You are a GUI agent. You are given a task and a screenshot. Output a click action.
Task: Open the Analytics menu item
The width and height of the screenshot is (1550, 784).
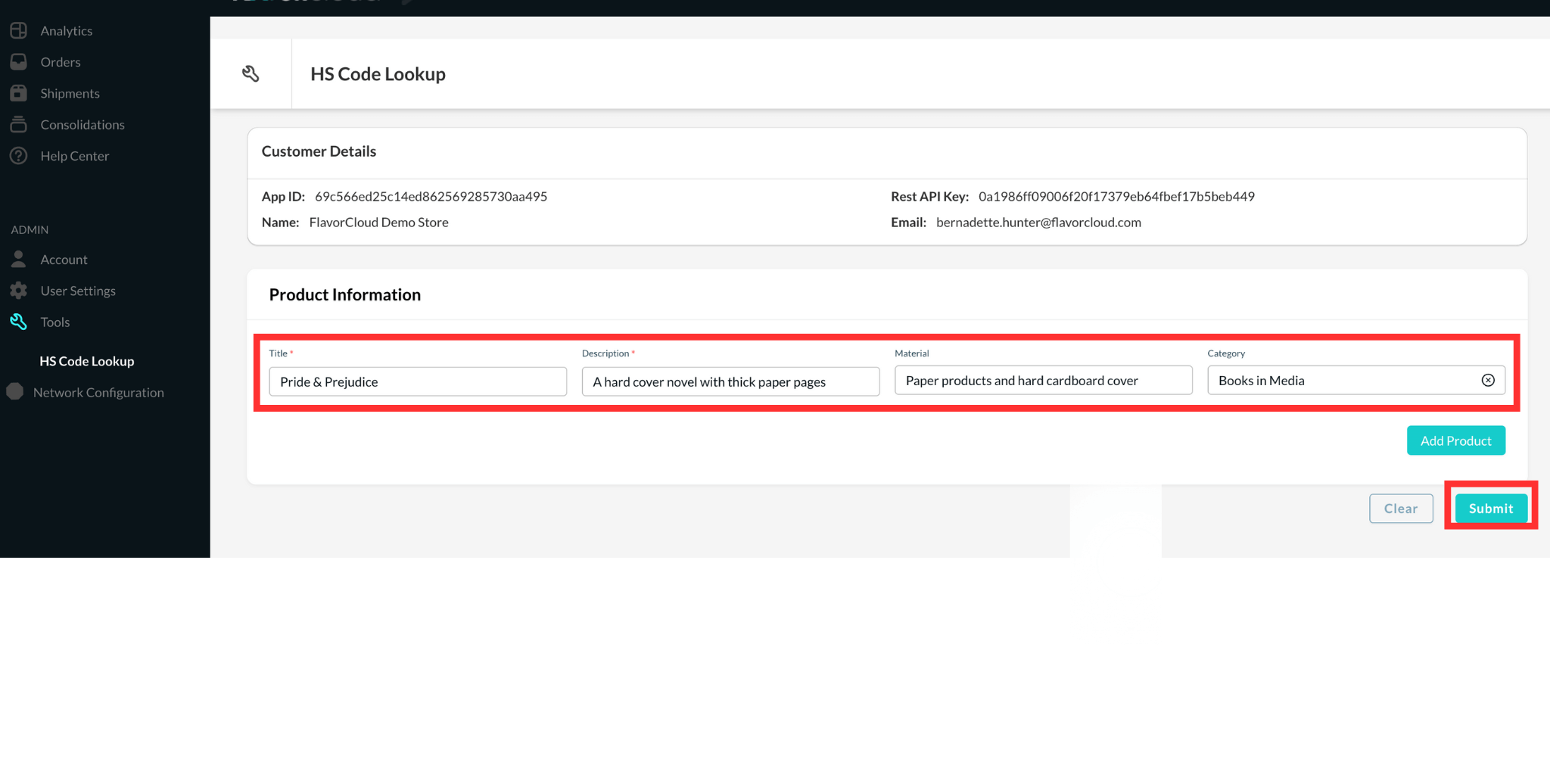pos(67,30)
